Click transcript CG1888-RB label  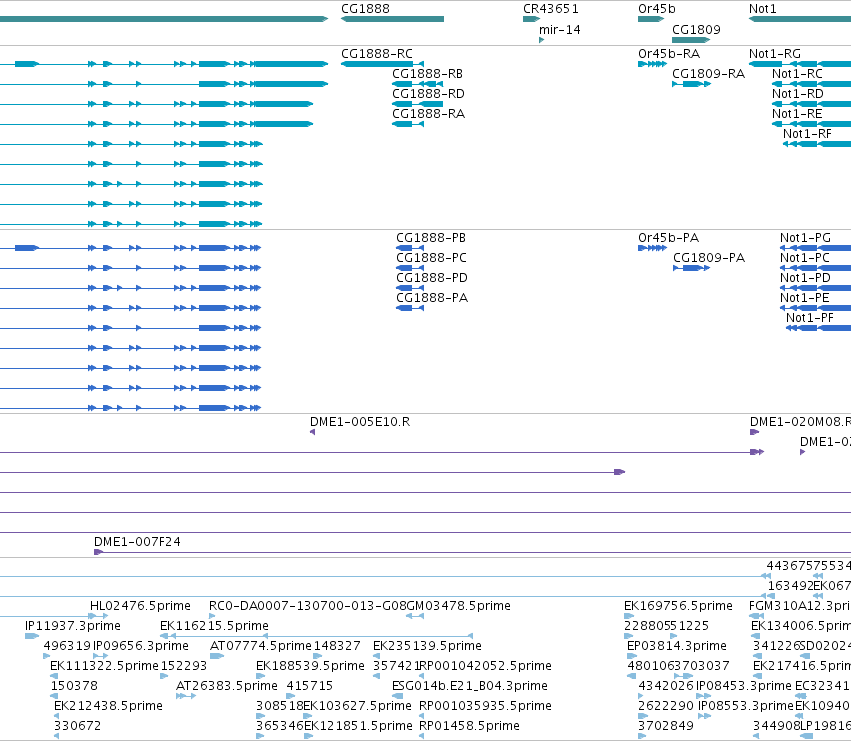pyautogui.click(x=427, y=74)
